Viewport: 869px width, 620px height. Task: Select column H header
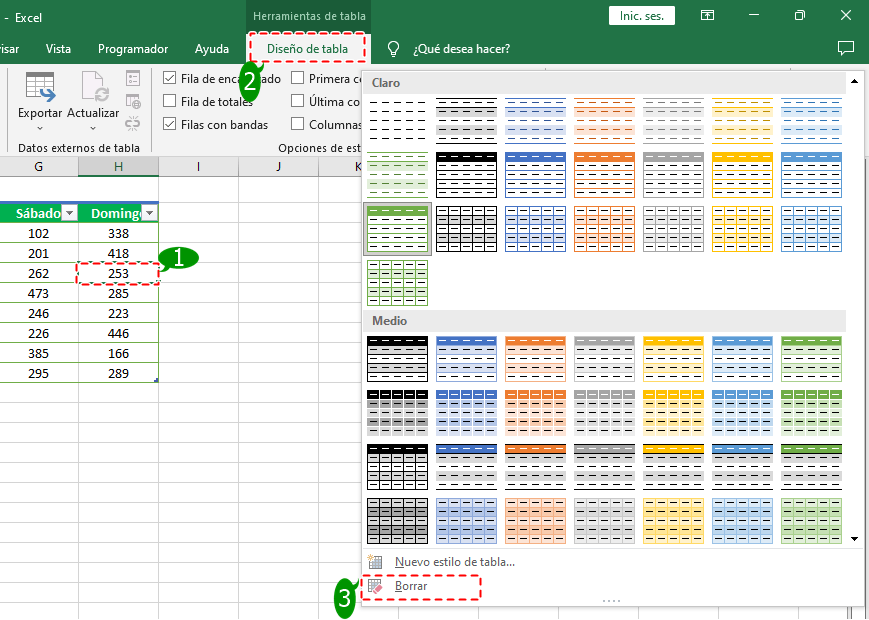[119, 166]
